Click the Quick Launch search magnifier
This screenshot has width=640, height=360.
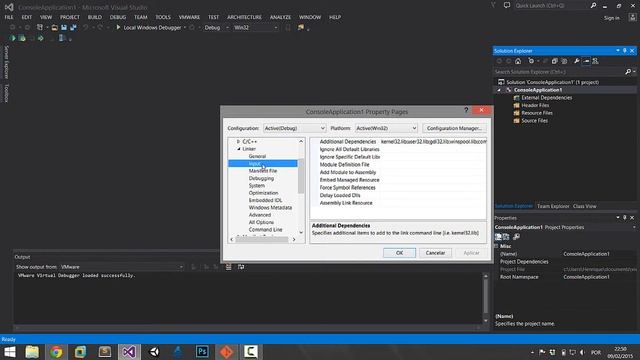(x=593, y=5)
